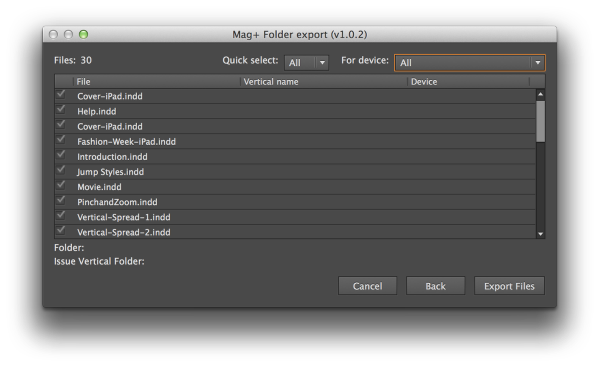Click the Vertical name column header

tap(324, 82)
